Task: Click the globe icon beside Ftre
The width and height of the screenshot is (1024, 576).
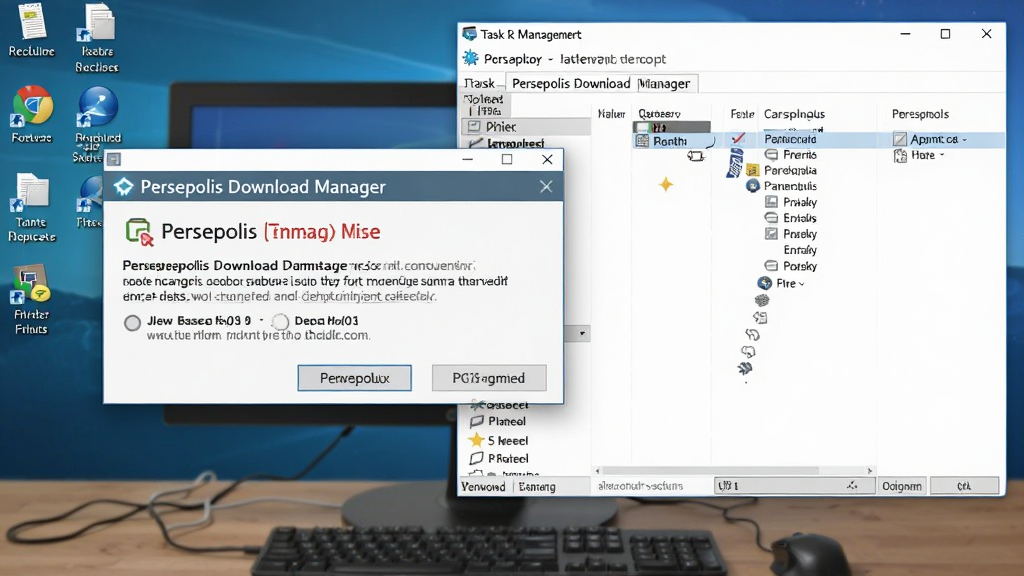Action: tap(765, 283)
